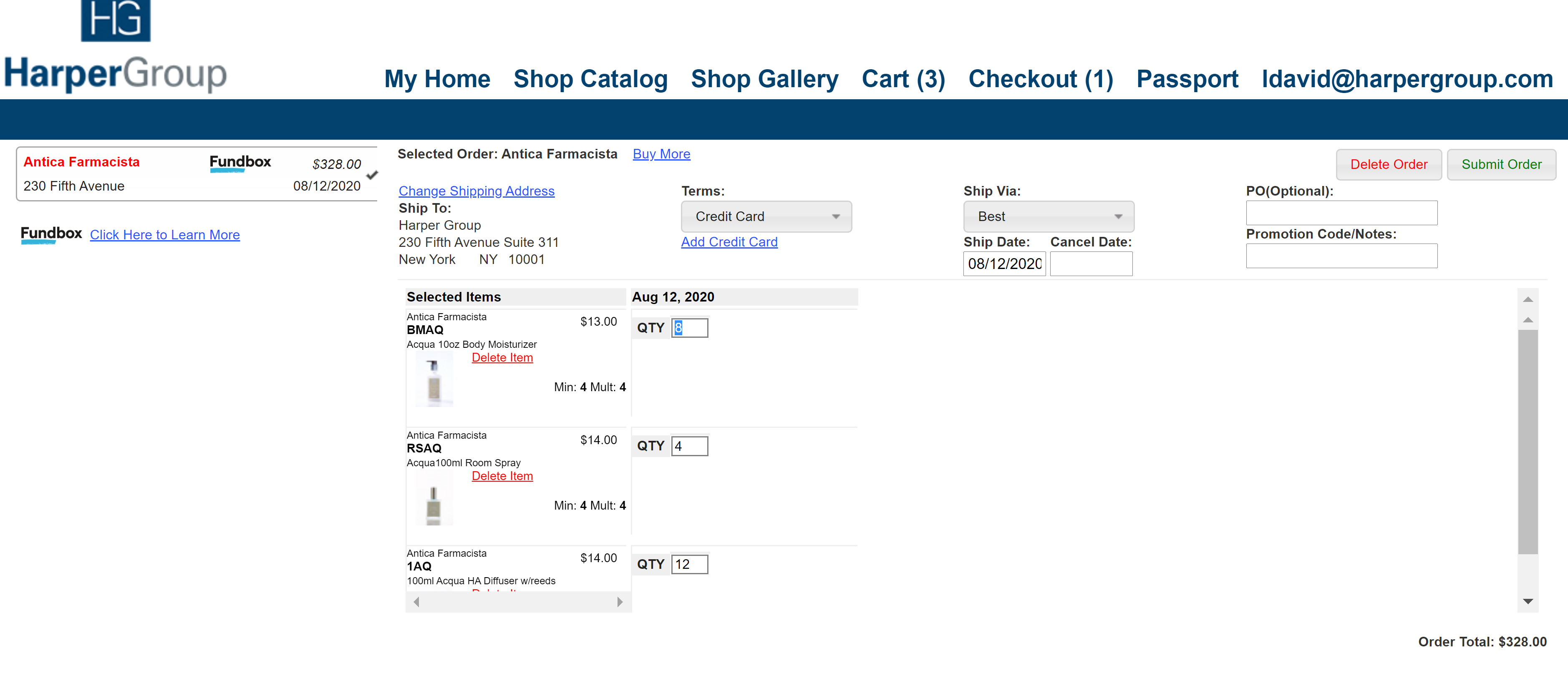Click the 230 Fifth Avenue Suite 311 address line
The image size is (1568, 686).
[x=479, y=242]
